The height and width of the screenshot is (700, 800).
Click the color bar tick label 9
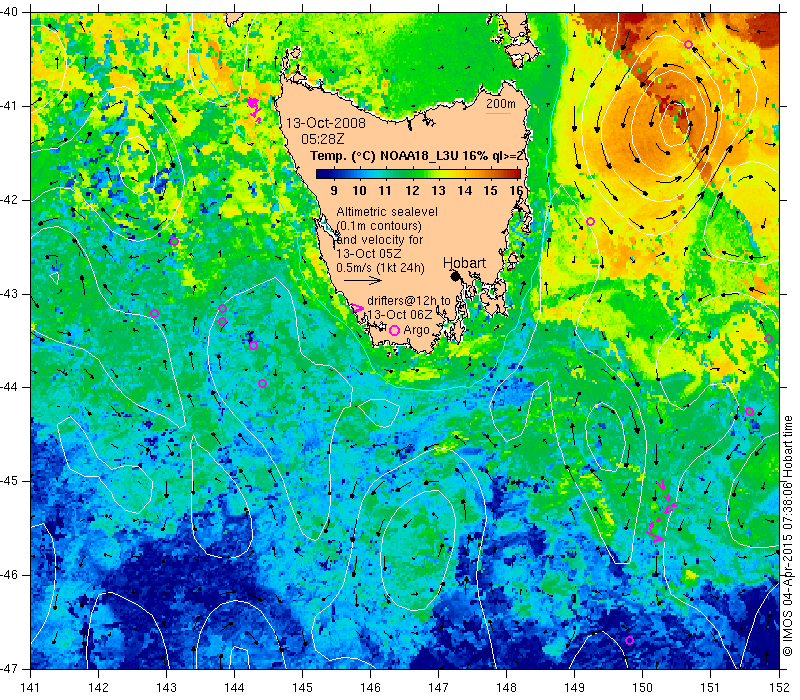coord(334,190)
